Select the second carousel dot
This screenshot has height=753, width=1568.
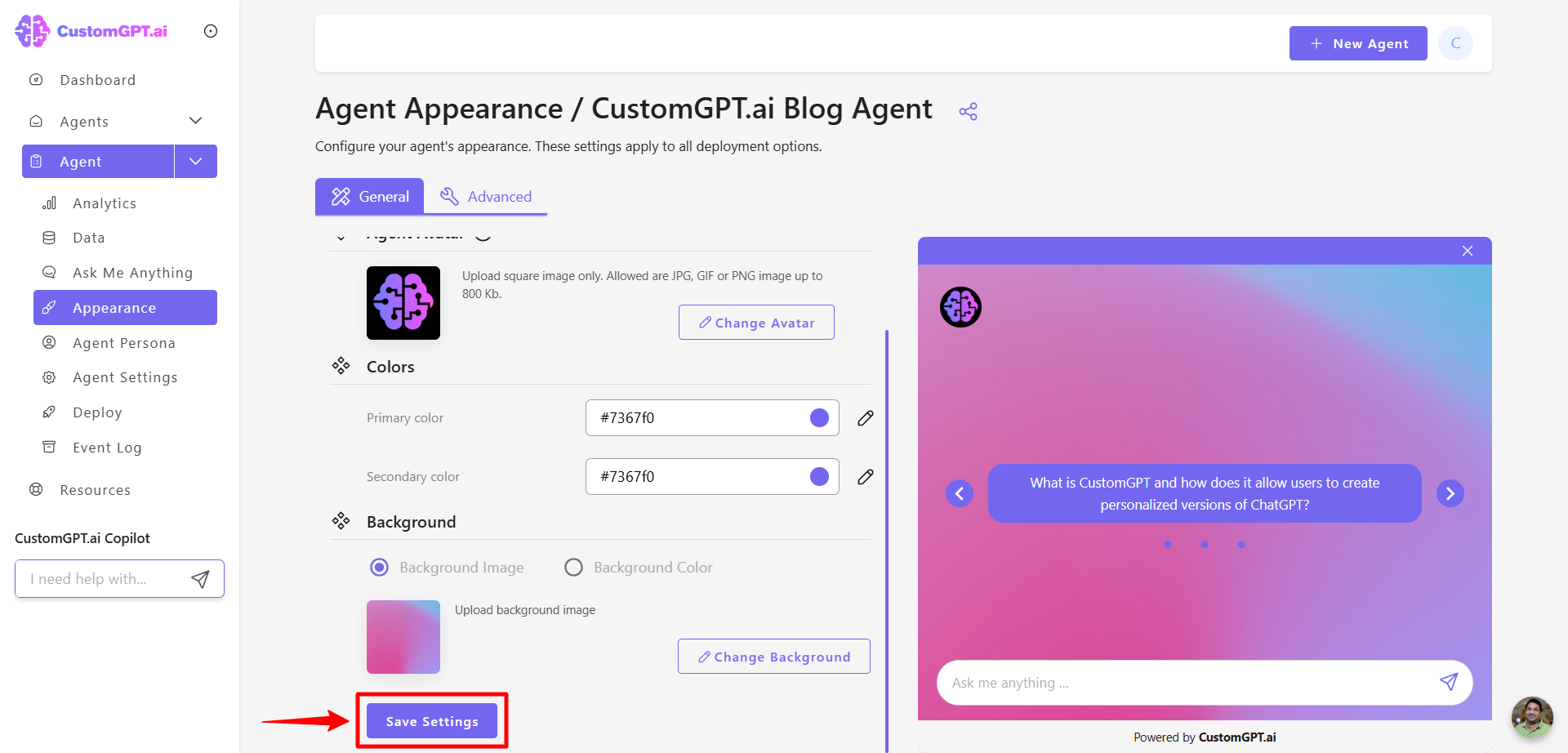(1205, 544)
